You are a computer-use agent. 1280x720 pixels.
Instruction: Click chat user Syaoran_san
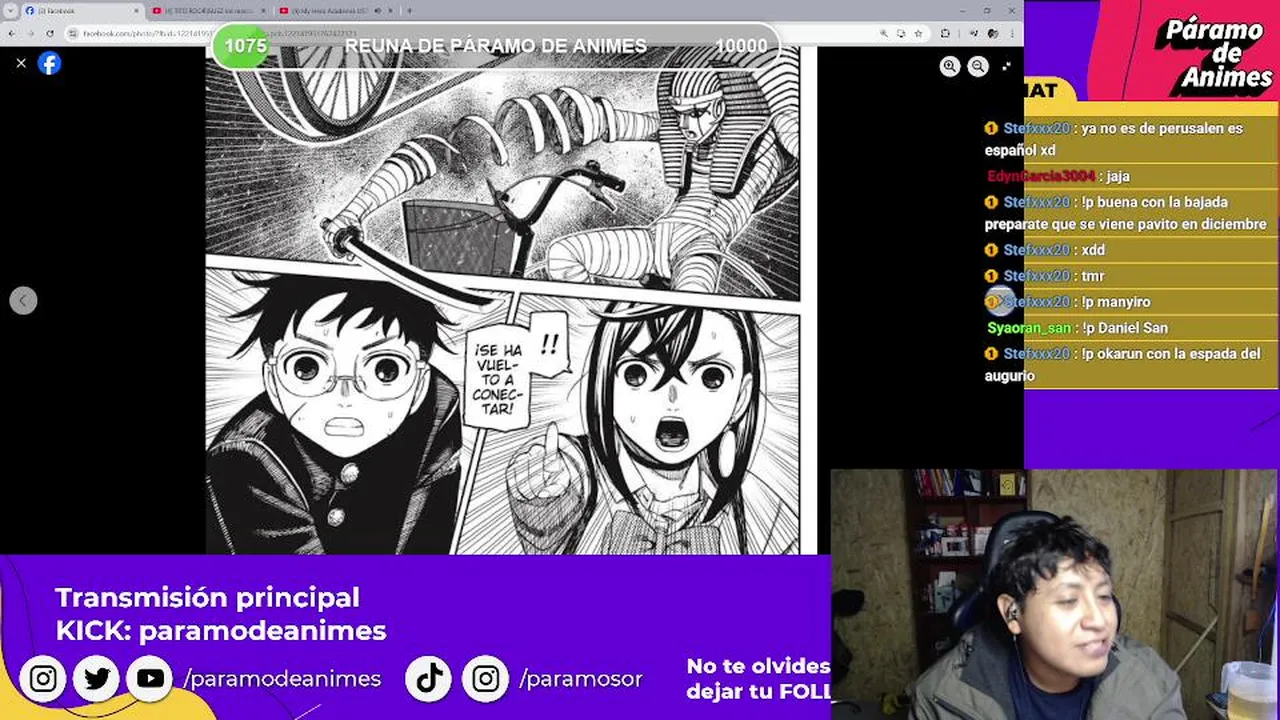(1029, 328)
